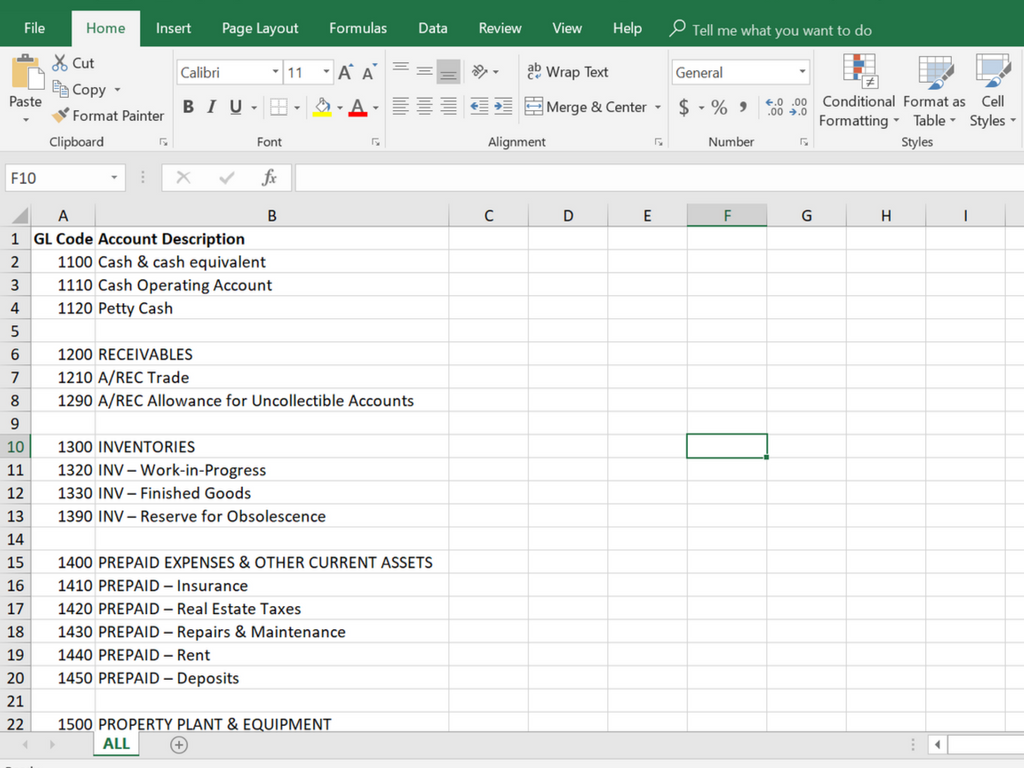Decrease decimal places
The image size is (1024, 768).
coord(798,106)
